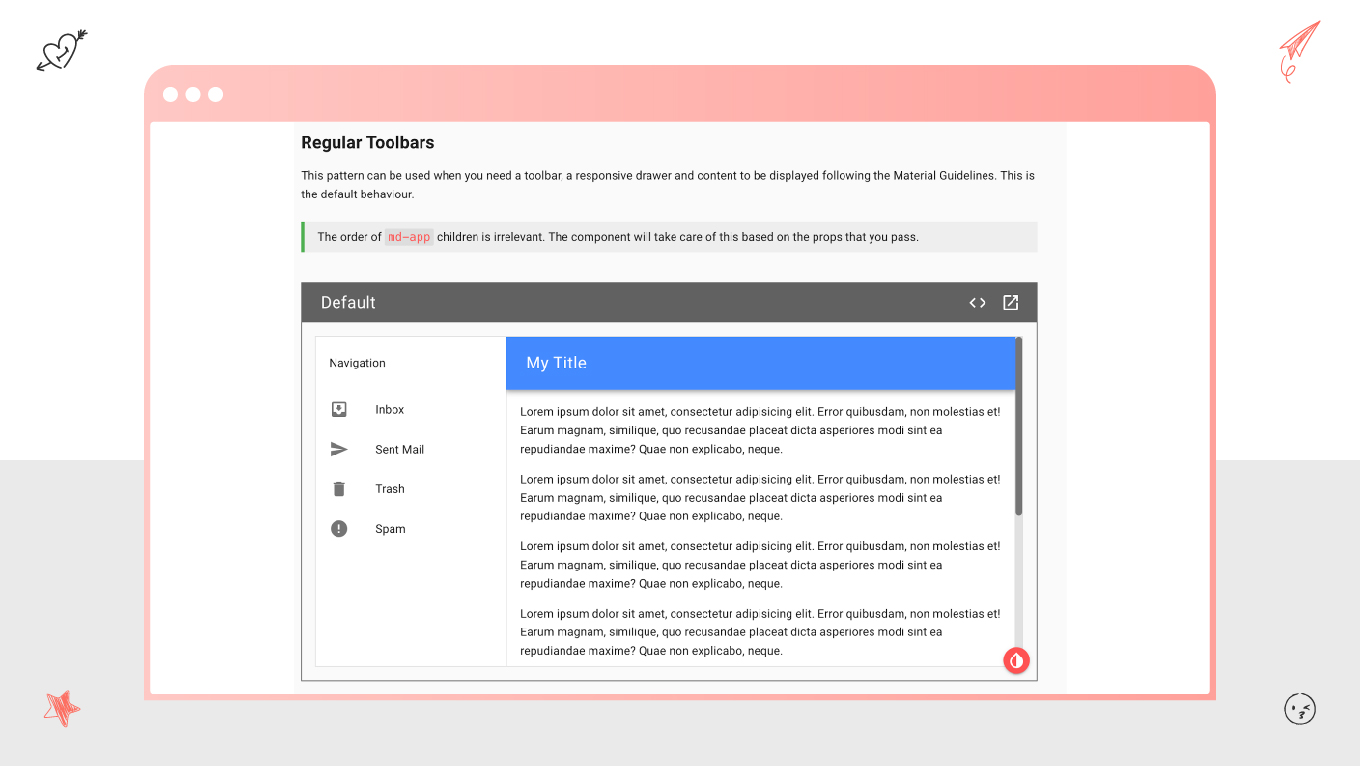Click the demo content scrollbar thumb
The height and width of the screenshot is (766, 1360).
(1018, 427)
